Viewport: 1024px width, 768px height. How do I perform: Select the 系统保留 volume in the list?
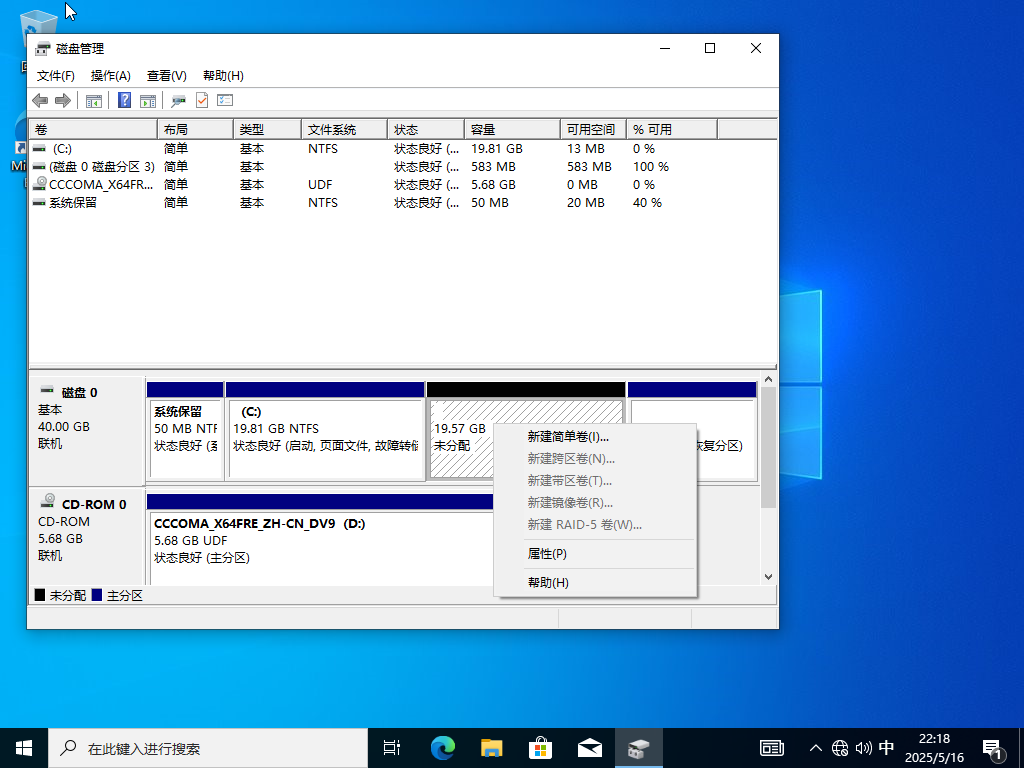pos(403,202)
